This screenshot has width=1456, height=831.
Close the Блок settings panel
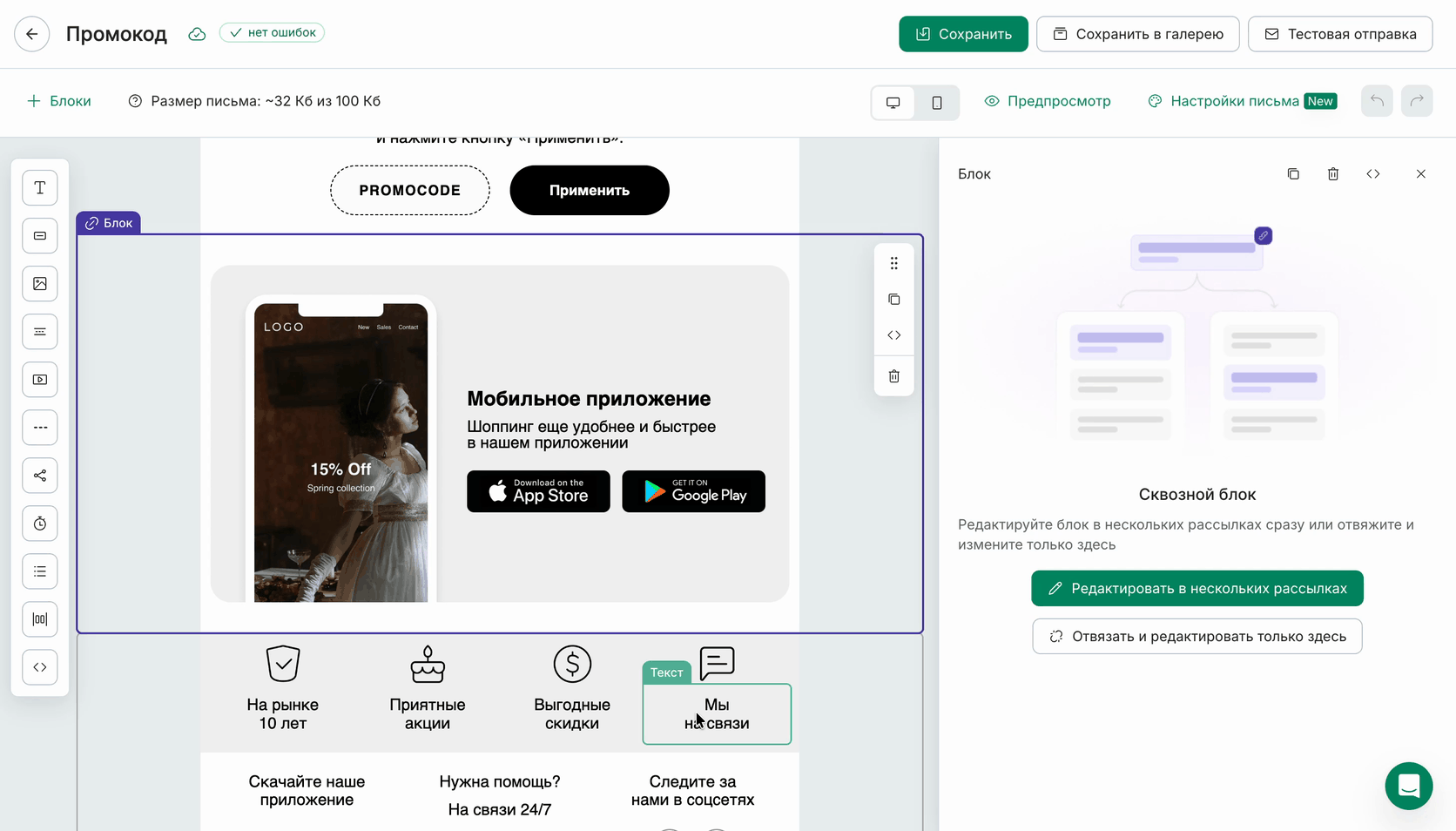pos(1421,174)
